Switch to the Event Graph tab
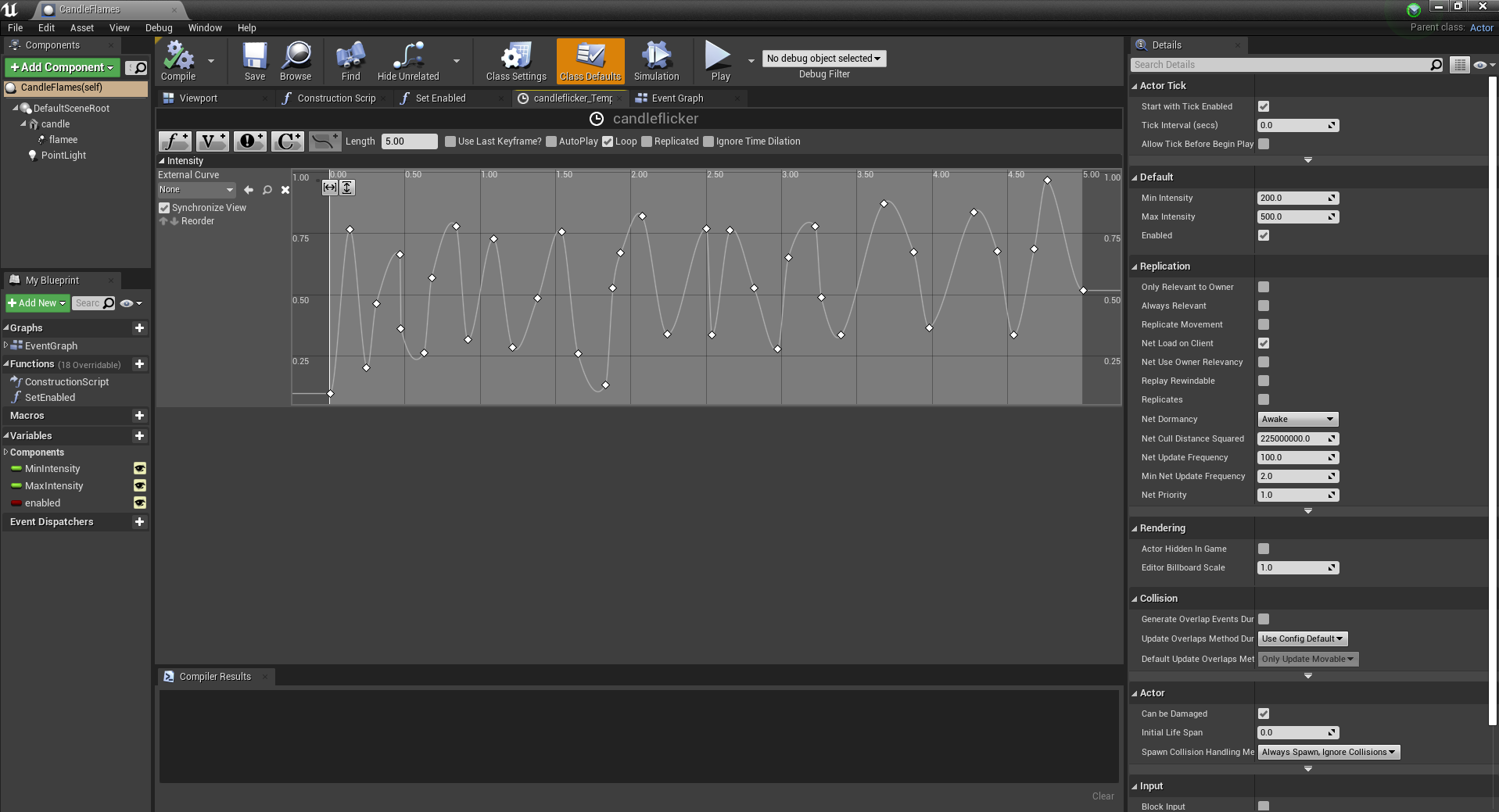The width and height of the screenshot is (1499, 812). click(677, 98)
